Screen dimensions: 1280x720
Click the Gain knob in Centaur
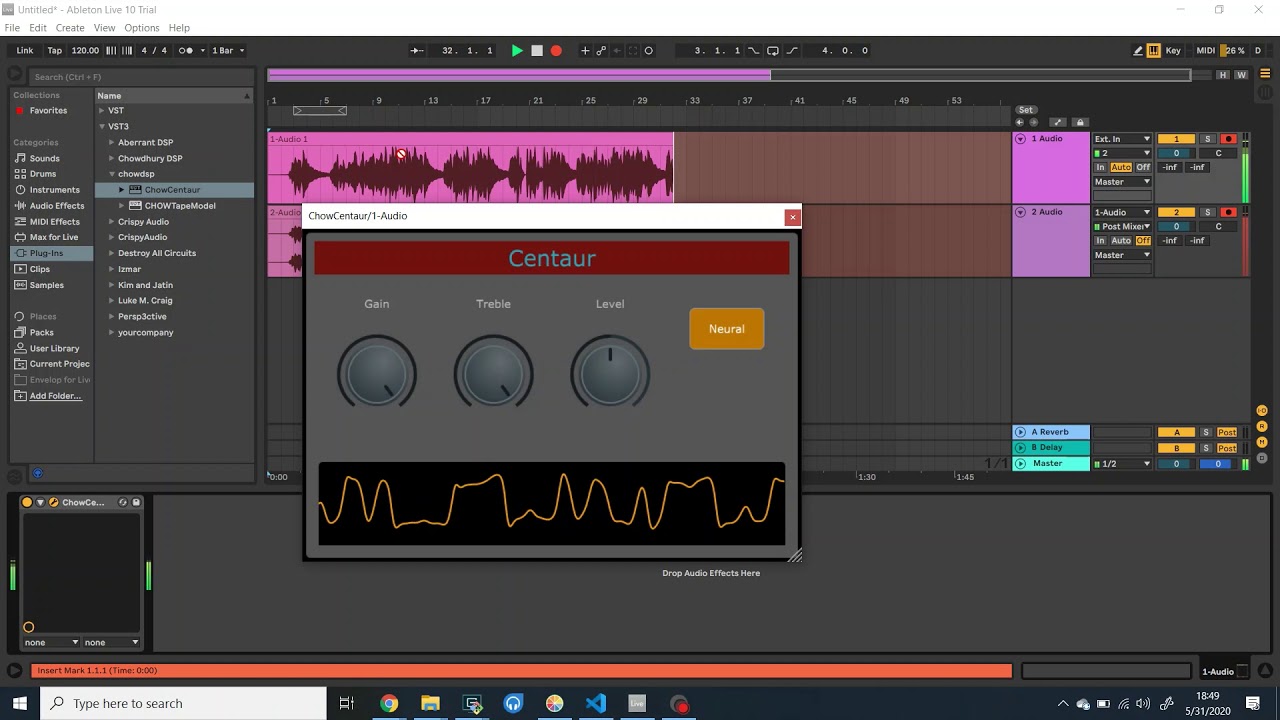(x=377, y=373)
